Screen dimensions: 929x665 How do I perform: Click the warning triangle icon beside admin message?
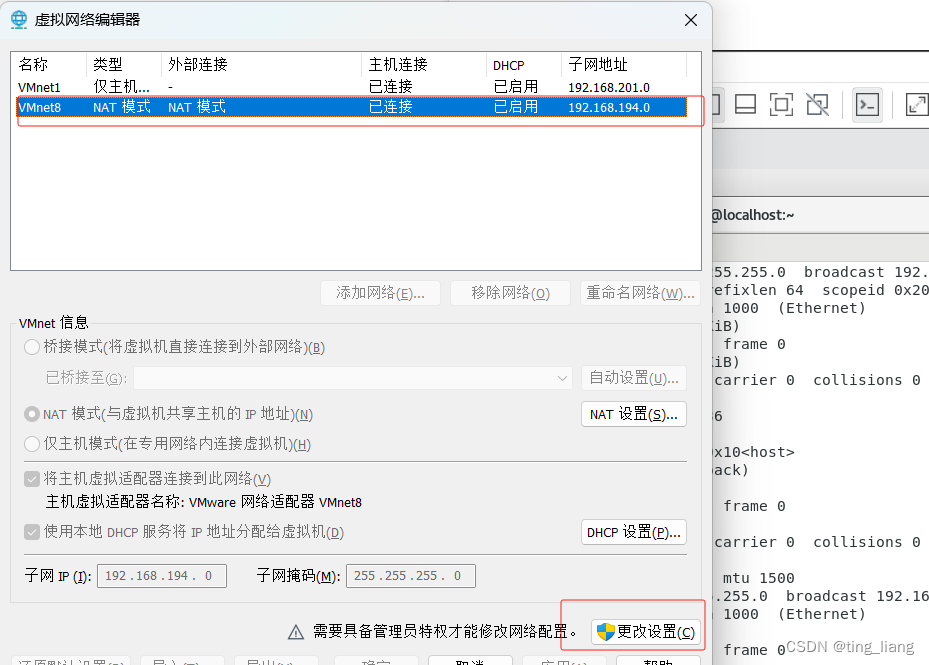pos(296,632)
